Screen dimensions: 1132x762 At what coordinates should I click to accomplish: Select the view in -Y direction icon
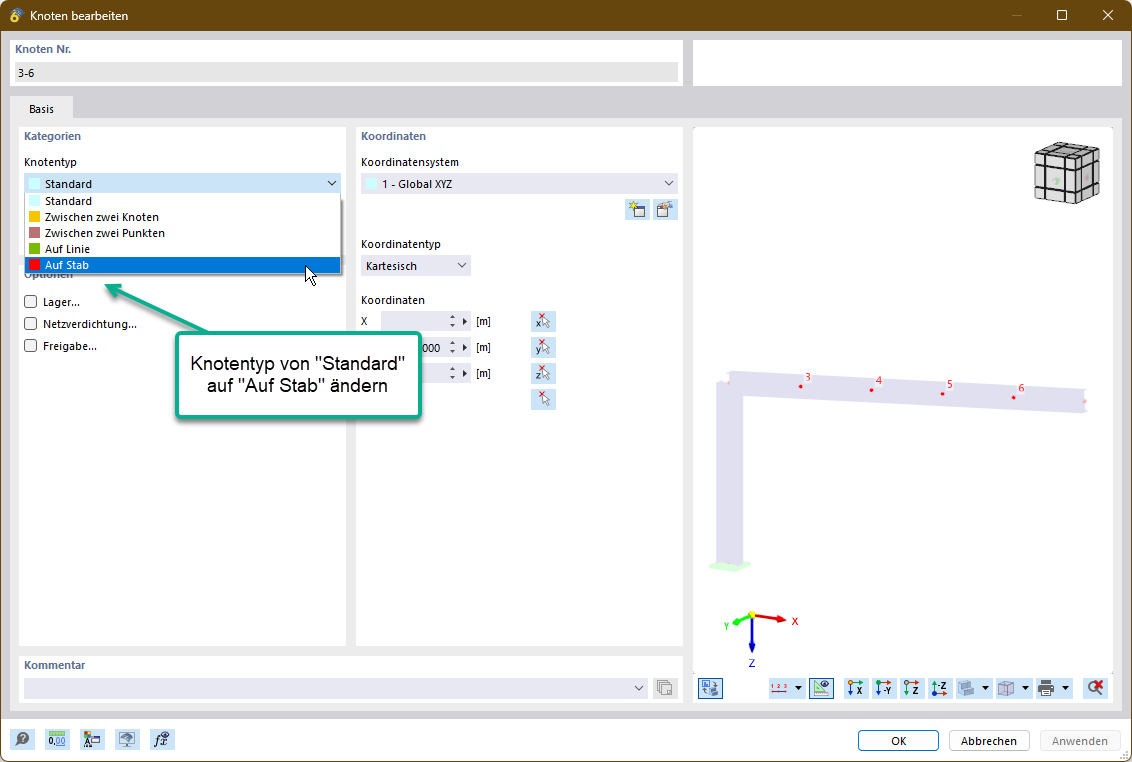tap(884, 688)
